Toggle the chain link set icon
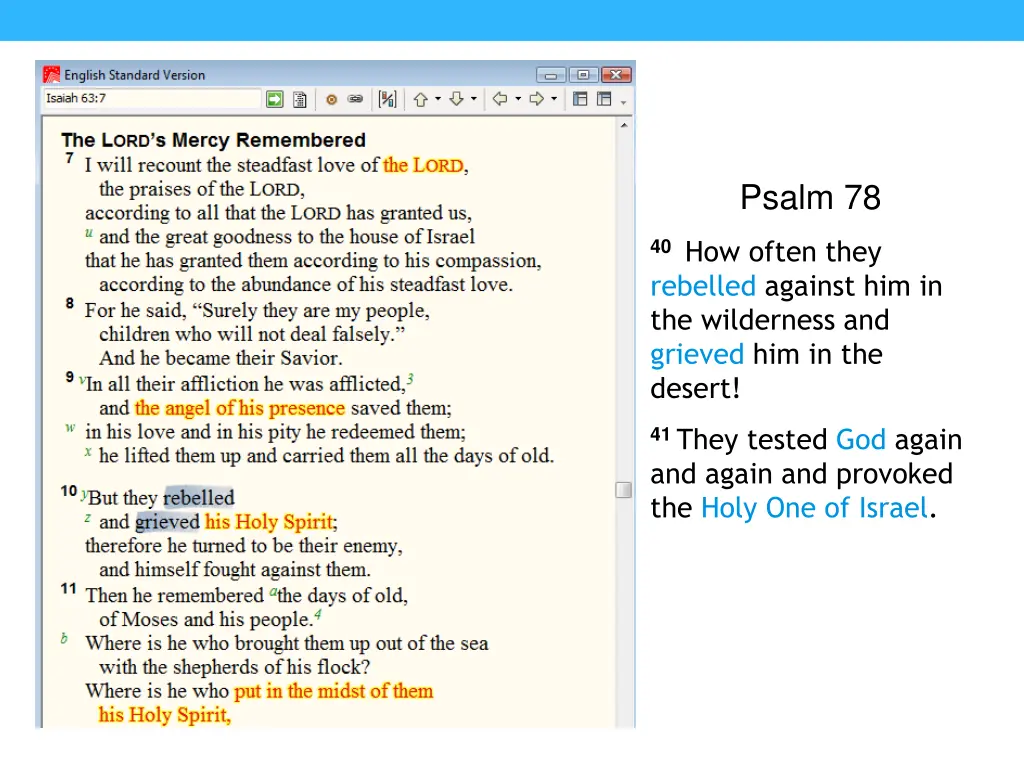 tap(355, 99)
